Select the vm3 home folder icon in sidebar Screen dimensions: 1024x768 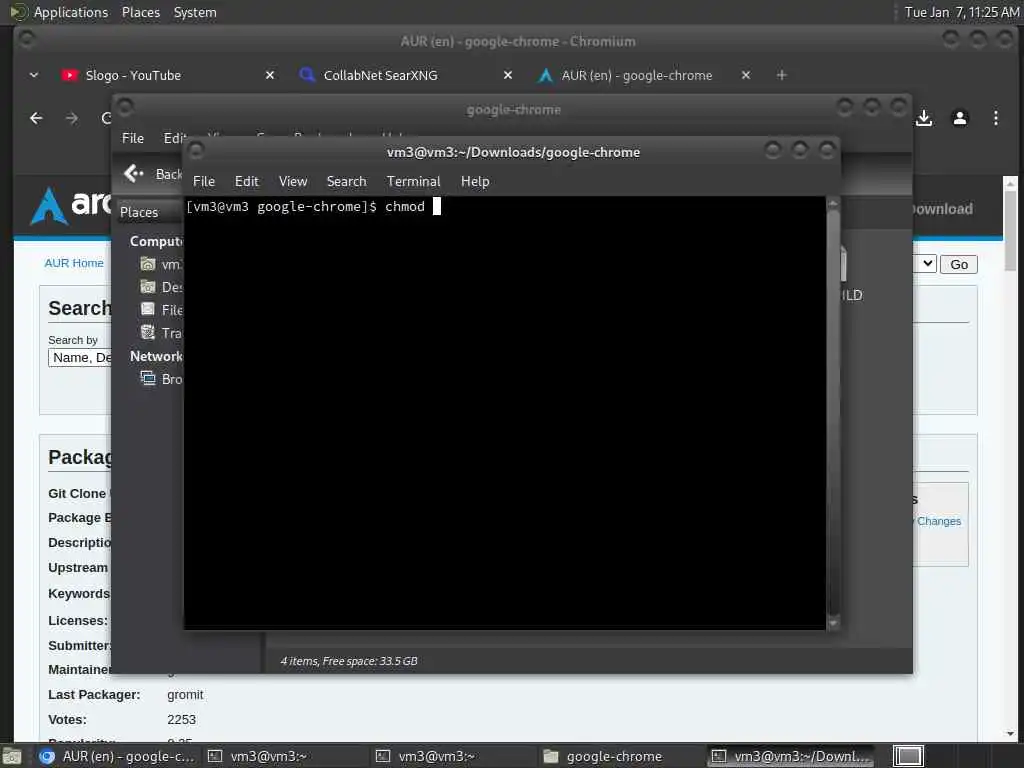tap(148, 264)
